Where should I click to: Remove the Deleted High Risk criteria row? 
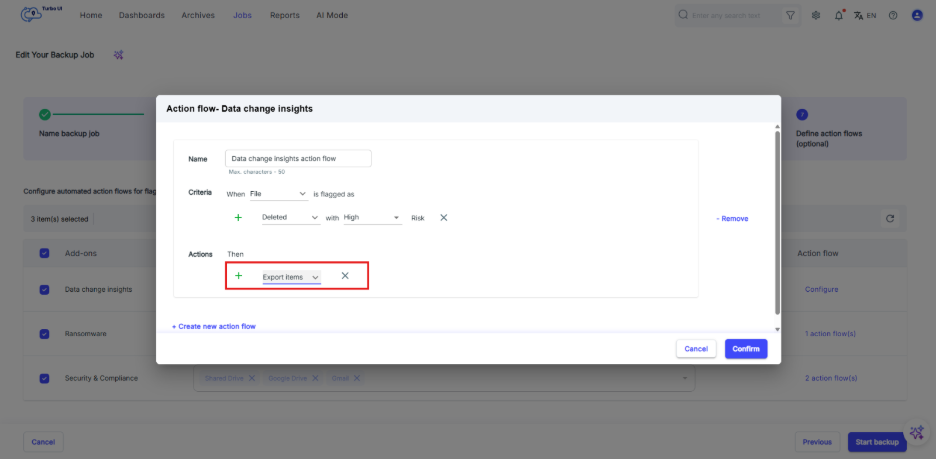444,217
